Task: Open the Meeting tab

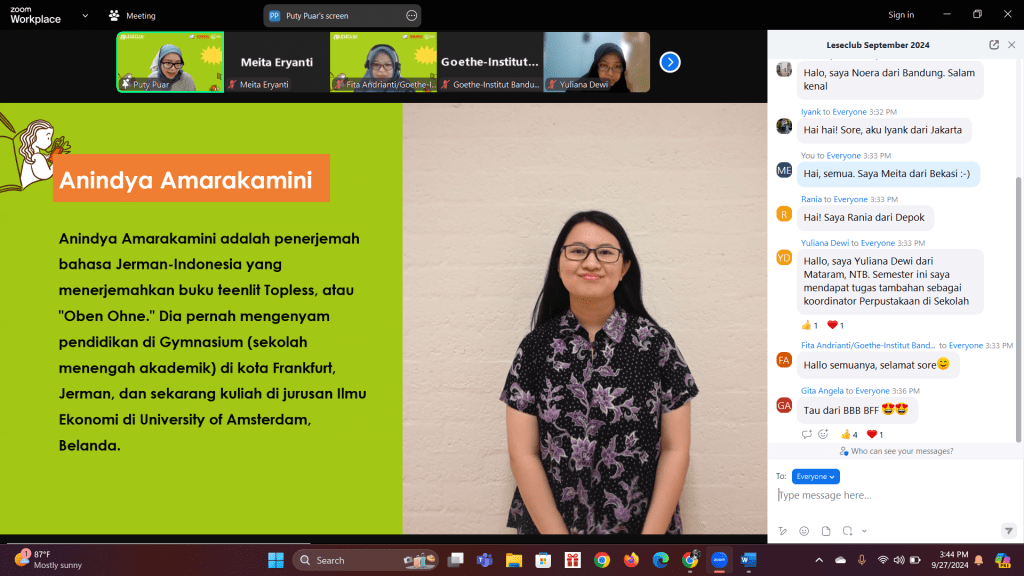Action: point(132,16)
